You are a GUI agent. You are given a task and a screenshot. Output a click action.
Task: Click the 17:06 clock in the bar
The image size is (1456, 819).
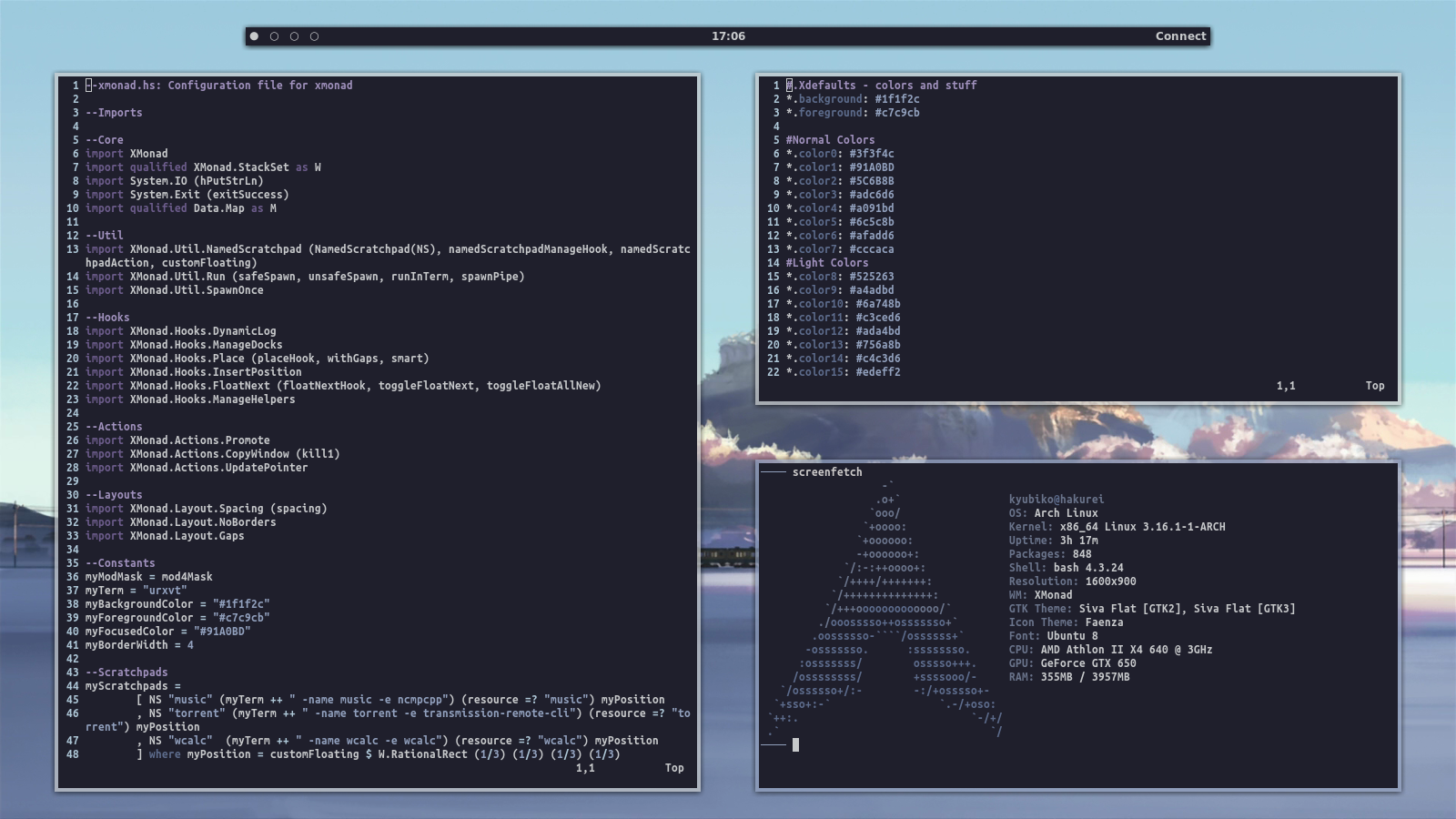pos(728,36)
